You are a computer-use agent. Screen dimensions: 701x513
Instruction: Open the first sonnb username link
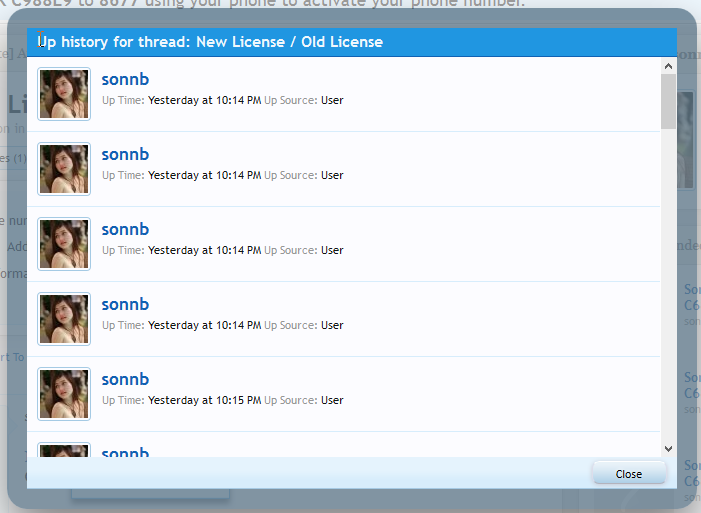125,79
